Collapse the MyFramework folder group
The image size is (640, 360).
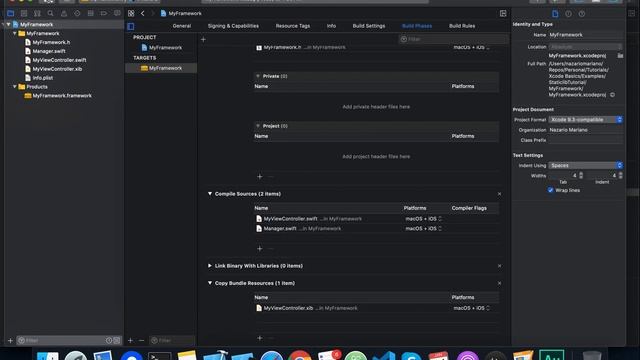click(x=15, y=33)
